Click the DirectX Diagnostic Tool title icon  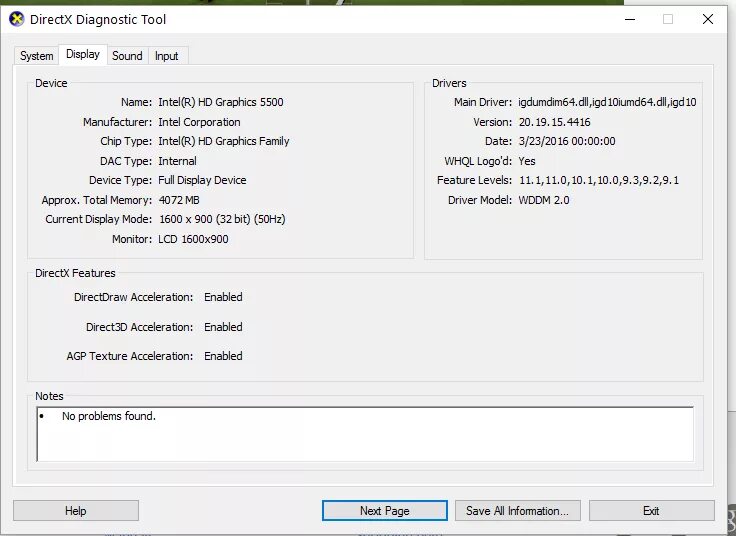click(x=16, y=19)
